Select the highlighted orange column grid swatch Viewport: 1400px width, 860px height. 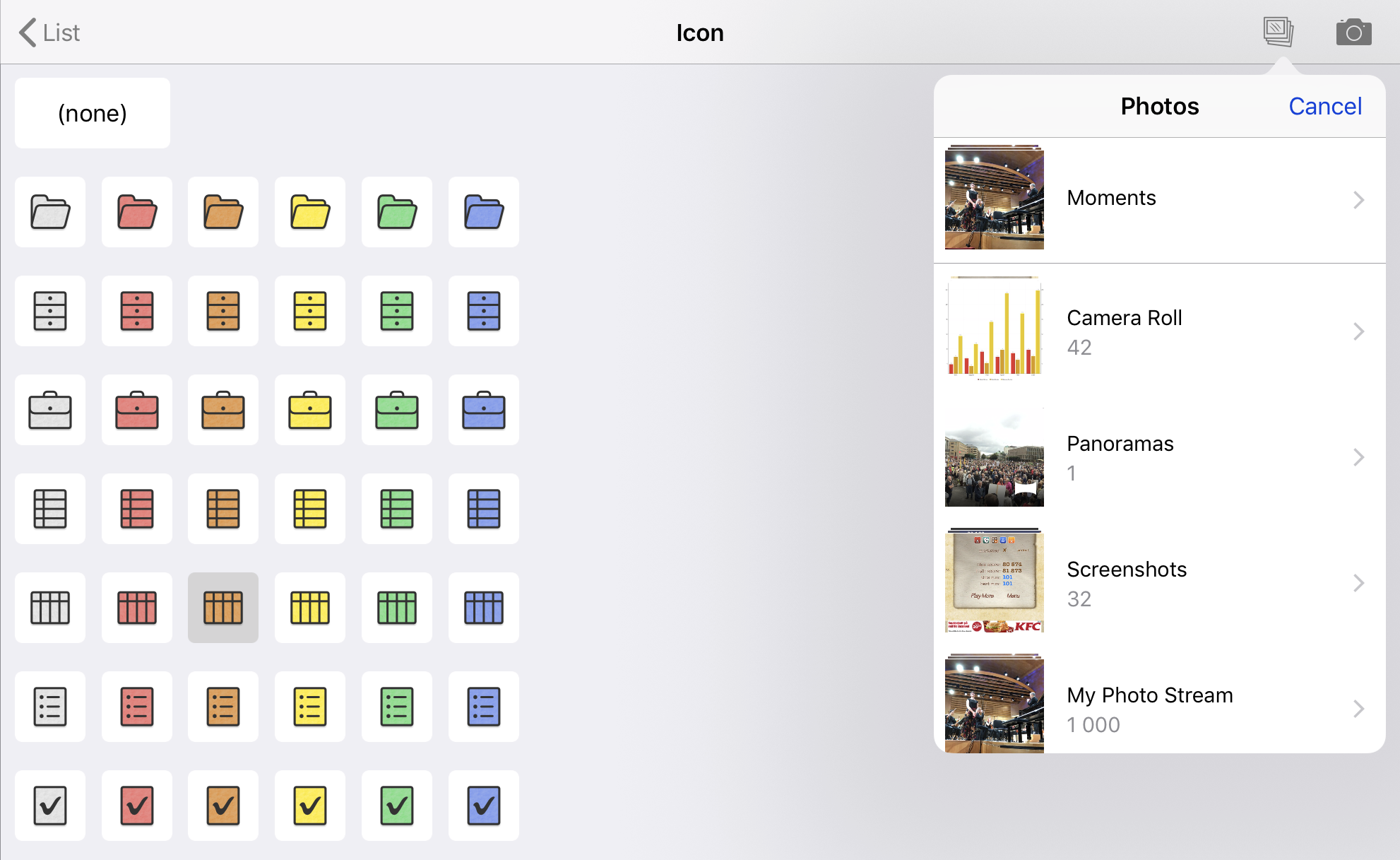[x=223, y=608]
